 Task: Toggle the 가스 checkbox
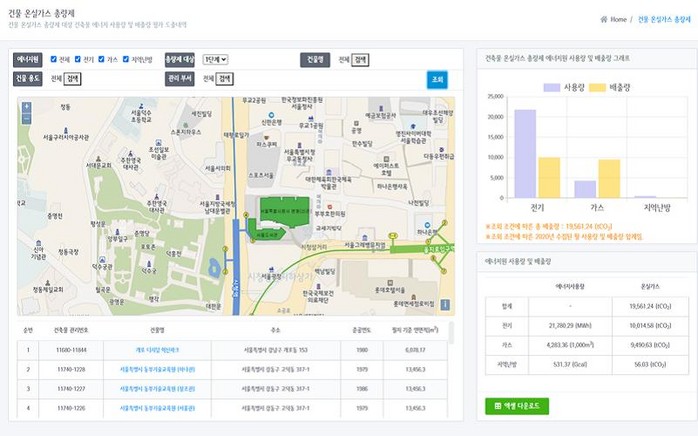point(101,59)
